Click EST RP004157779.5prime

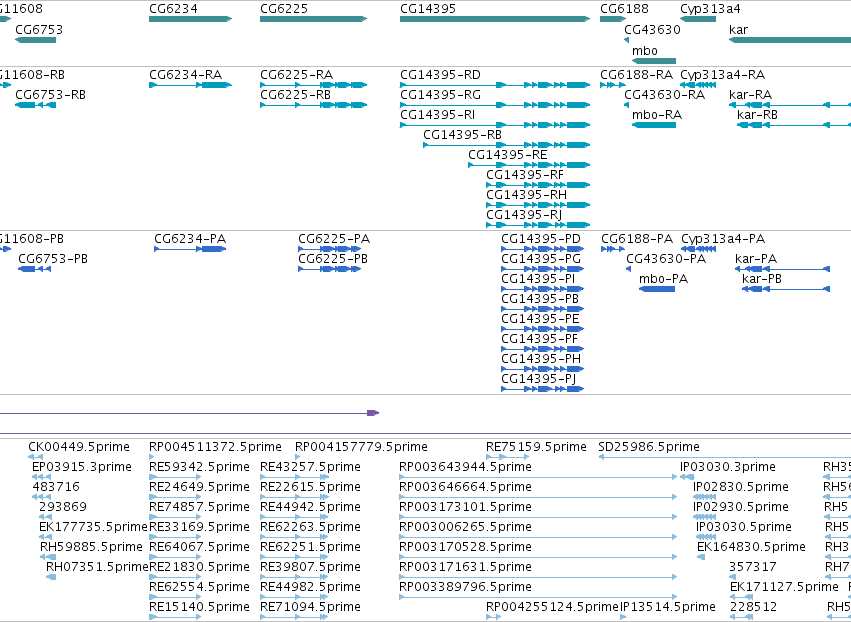click(x=361, y=447)
